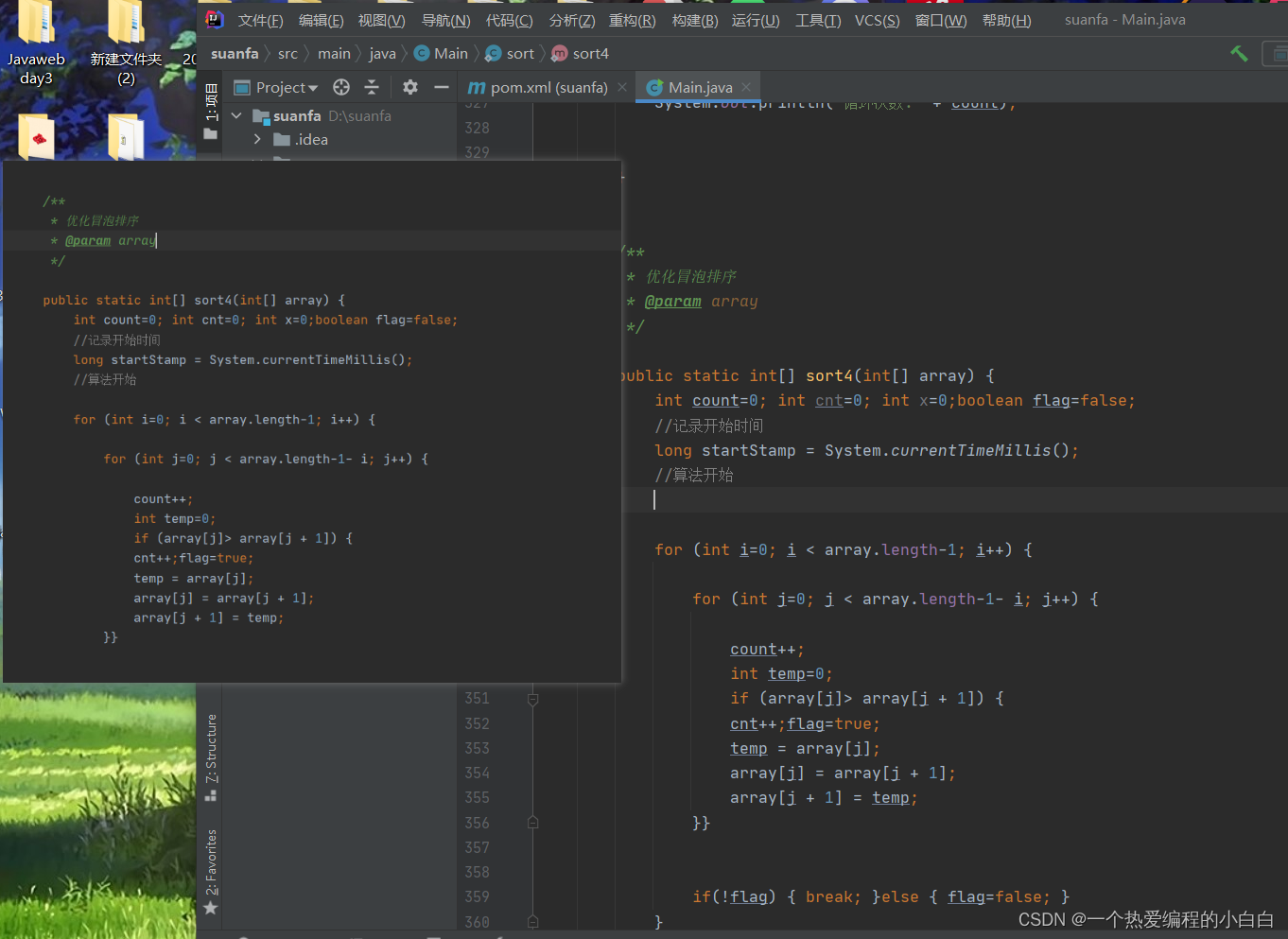Open the 代码(C) menu
The image size is (1288, 939).
(x=509, y=20)
